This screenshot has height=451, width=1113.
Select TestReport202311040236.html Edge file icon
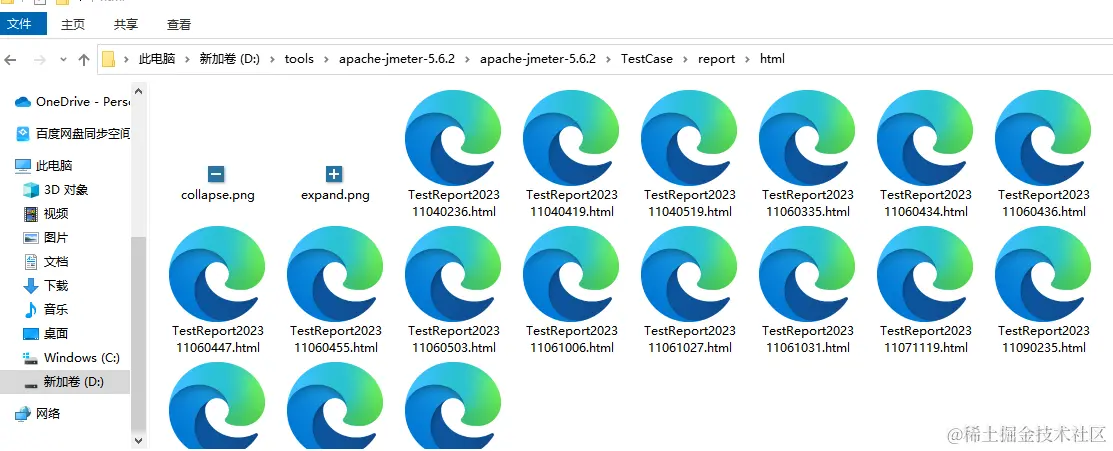454,138
